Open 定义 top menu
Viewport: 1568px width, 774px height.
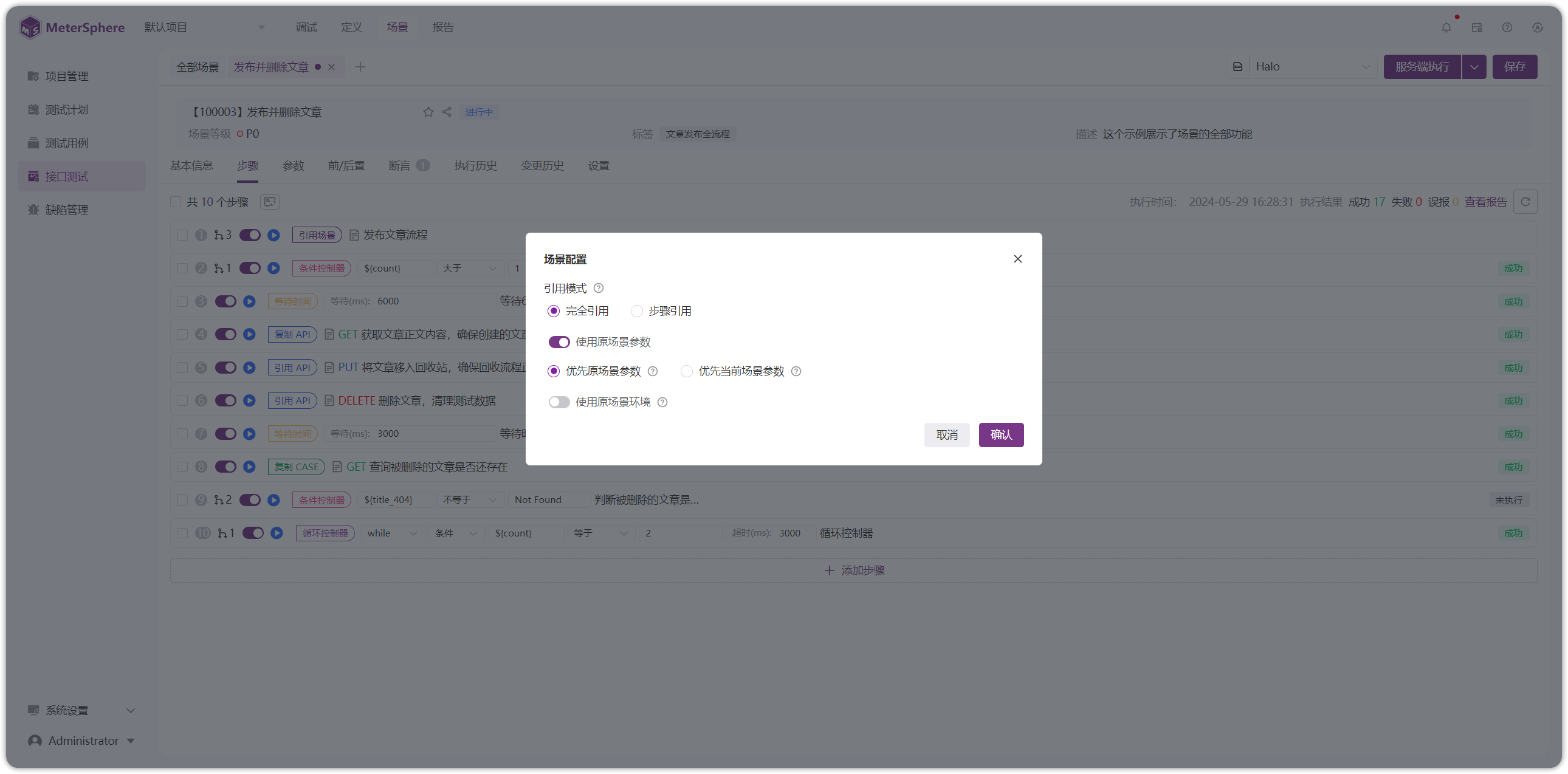[351, 27]
